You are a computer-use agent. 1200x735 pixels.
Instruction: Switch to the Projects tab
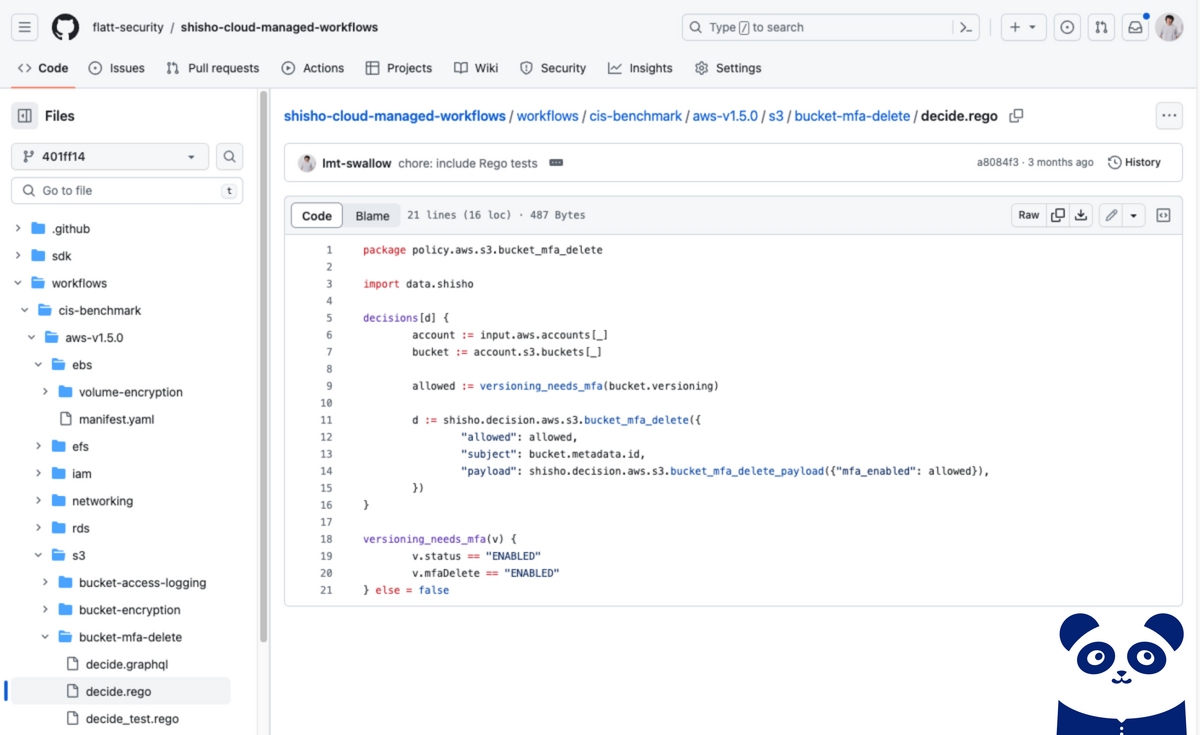[399, 68]
